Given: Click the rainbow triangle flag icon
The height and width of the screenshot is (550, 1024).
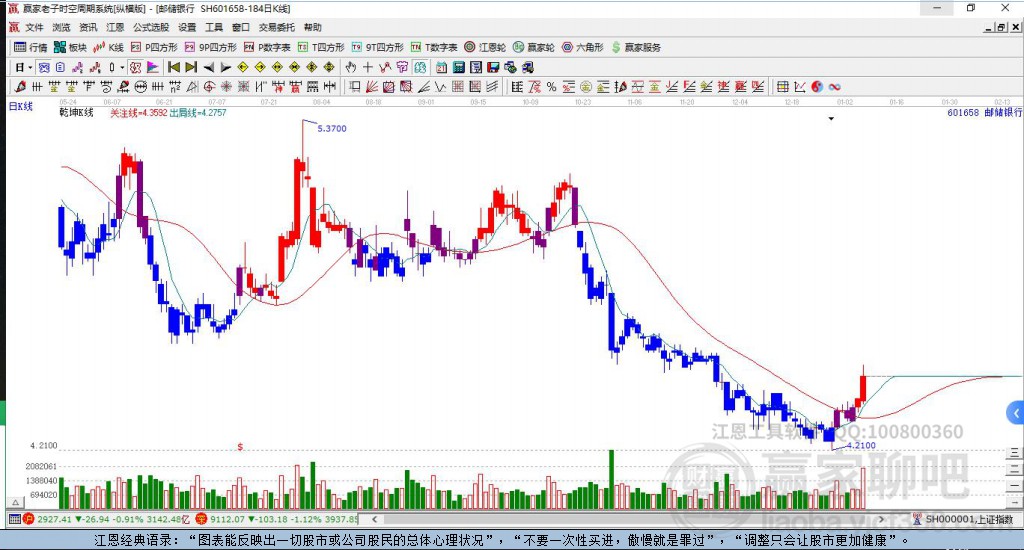Looking at the screenshot, I should click(x=153, y=67).
